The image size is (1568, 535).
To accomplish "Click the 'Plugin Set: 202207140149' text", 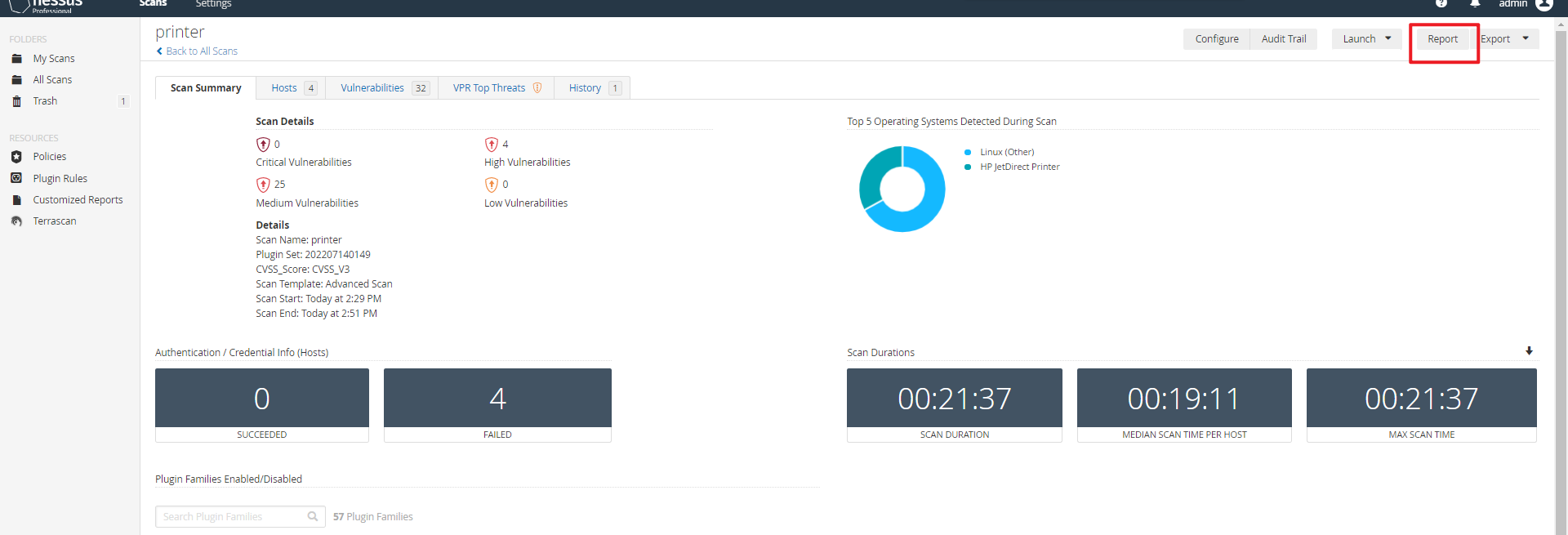I will coord(313,255).
